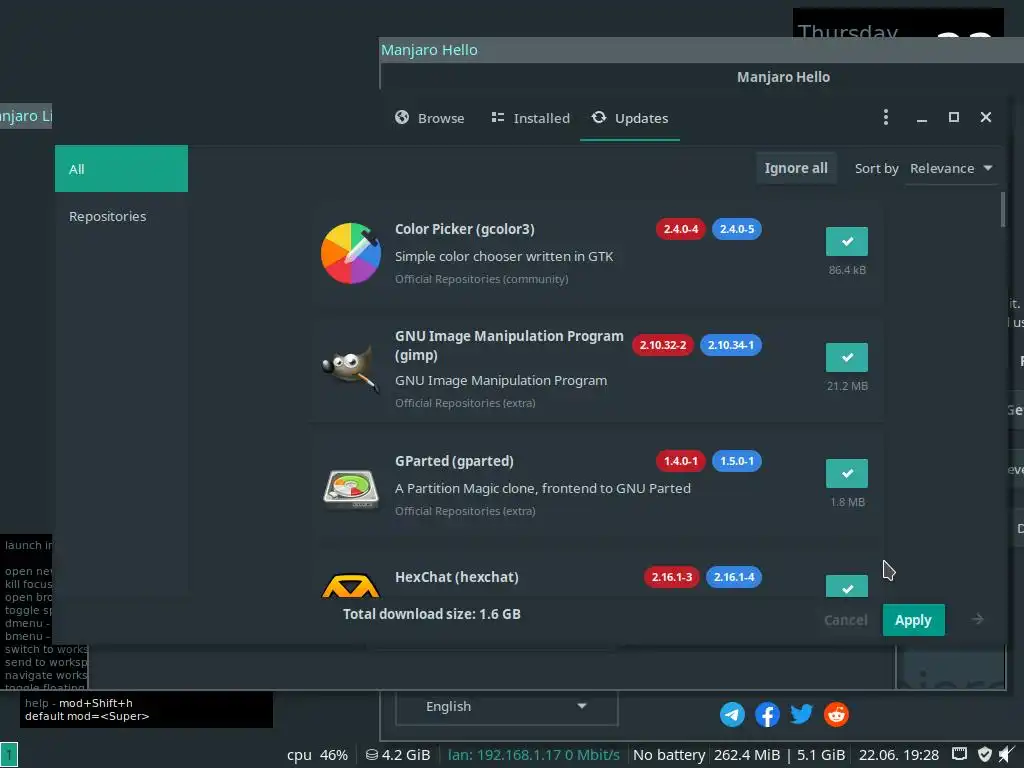Switch to the Installed tab
This screenshot has width=1024, height=768.
(x=530, y=118)
